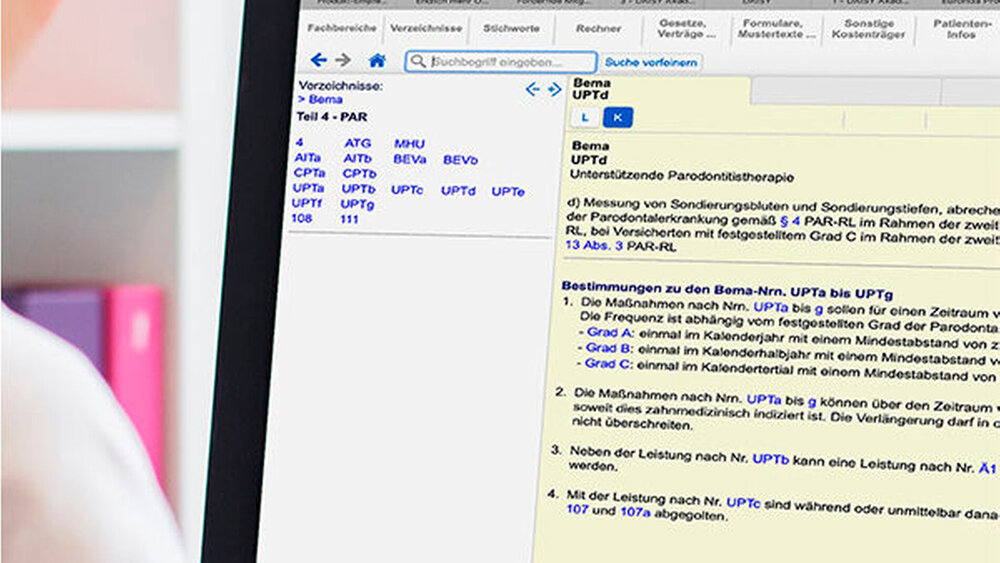Open the Verzeichnisse menu
The width and height of the screenshot is (1000, 563).
[426, 29]
